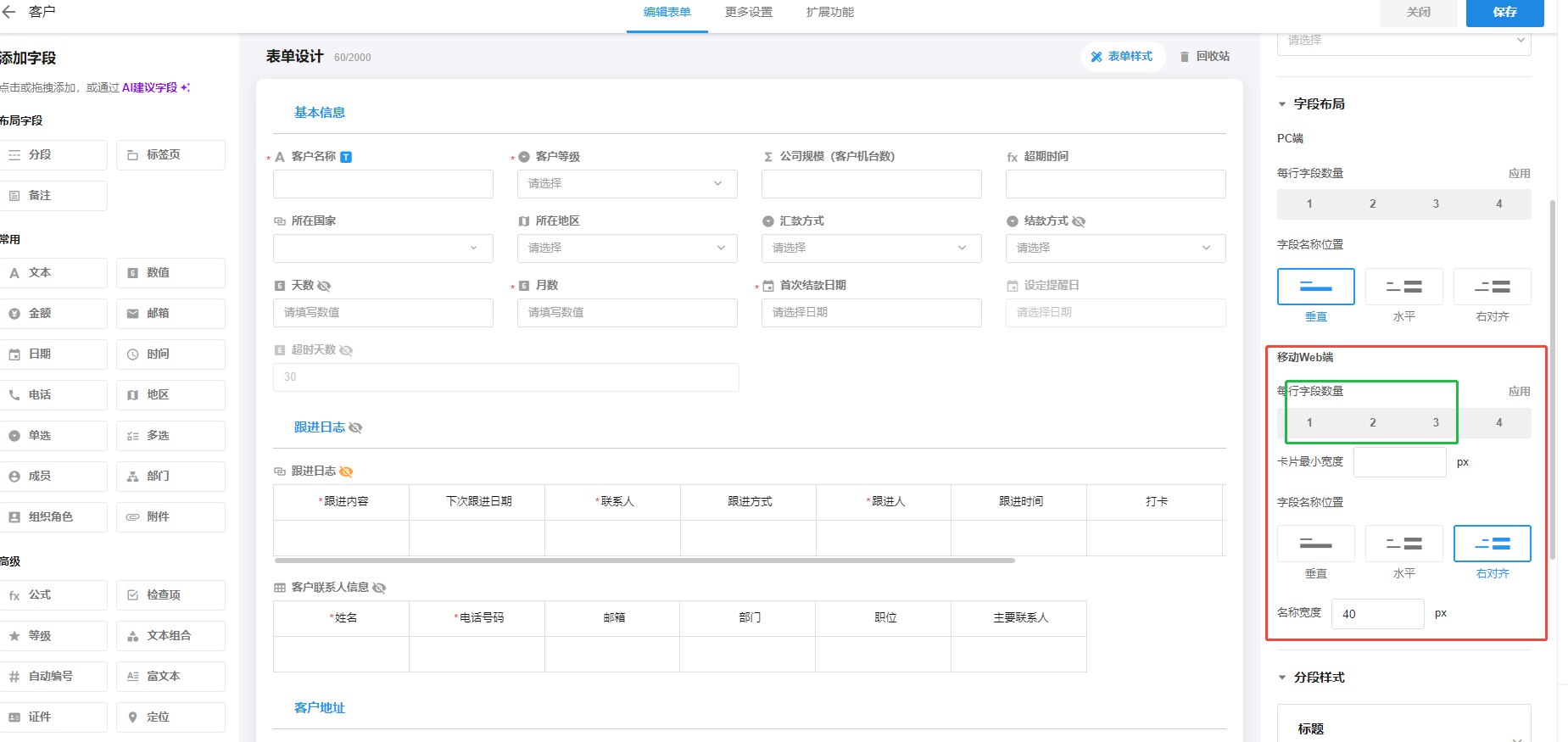
Task: Toggle hidden eye icon on 天数 field
Action: tap(324, 286)
